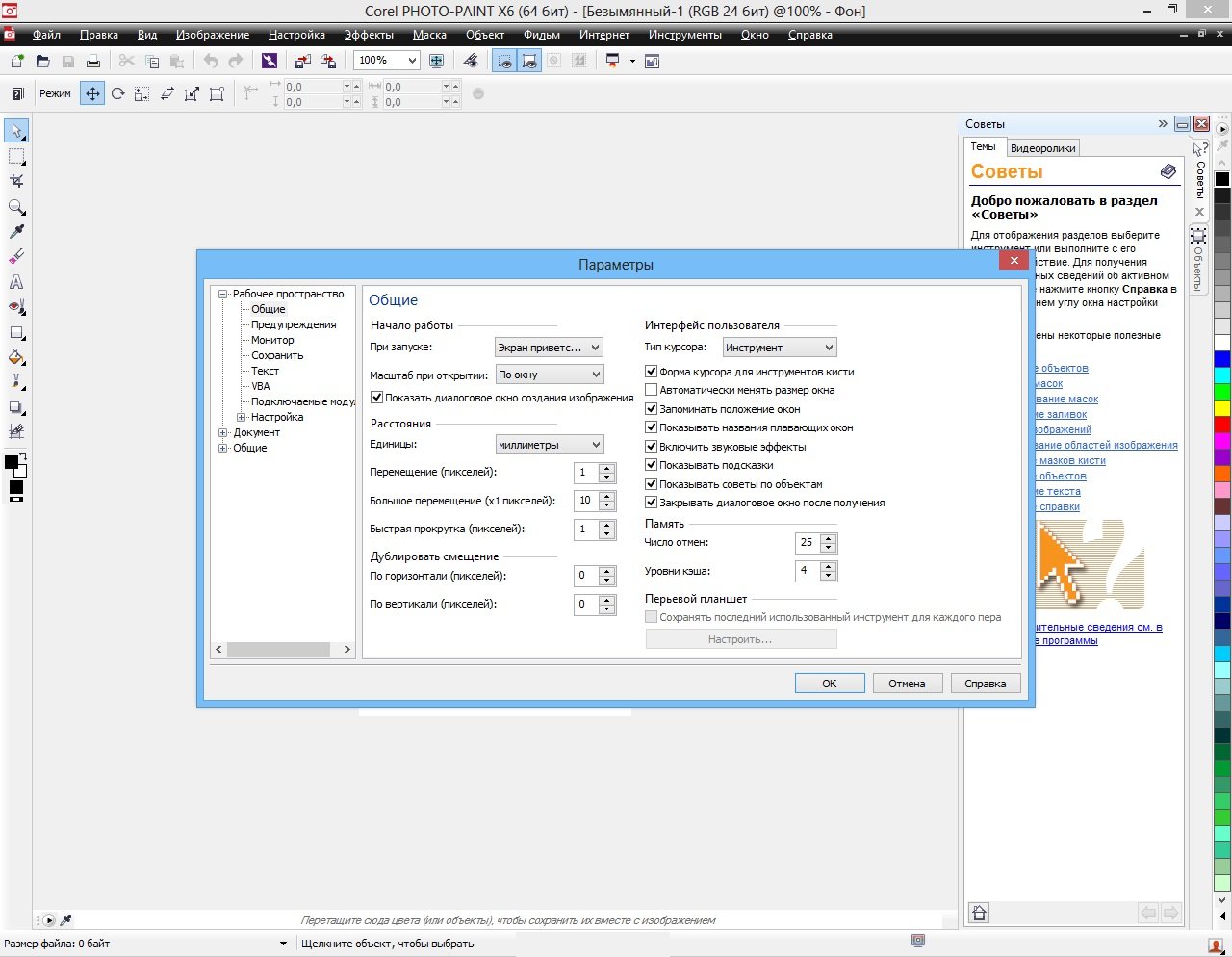Disable the sound effects checkbox
The width and height of the screenshot is (1232, 957).
(652, 447)
